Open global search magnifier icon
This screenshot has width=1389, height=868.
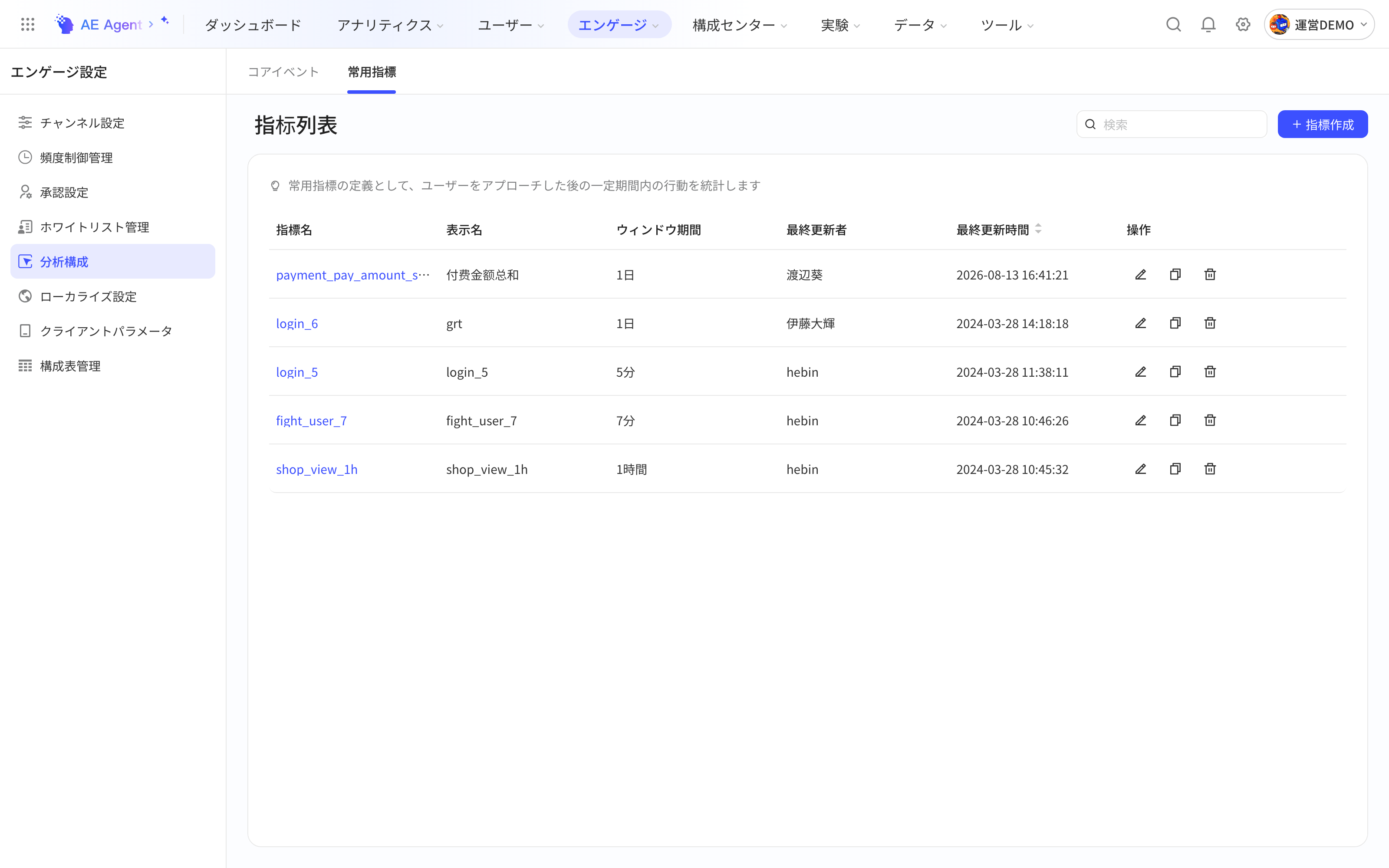1173,25
